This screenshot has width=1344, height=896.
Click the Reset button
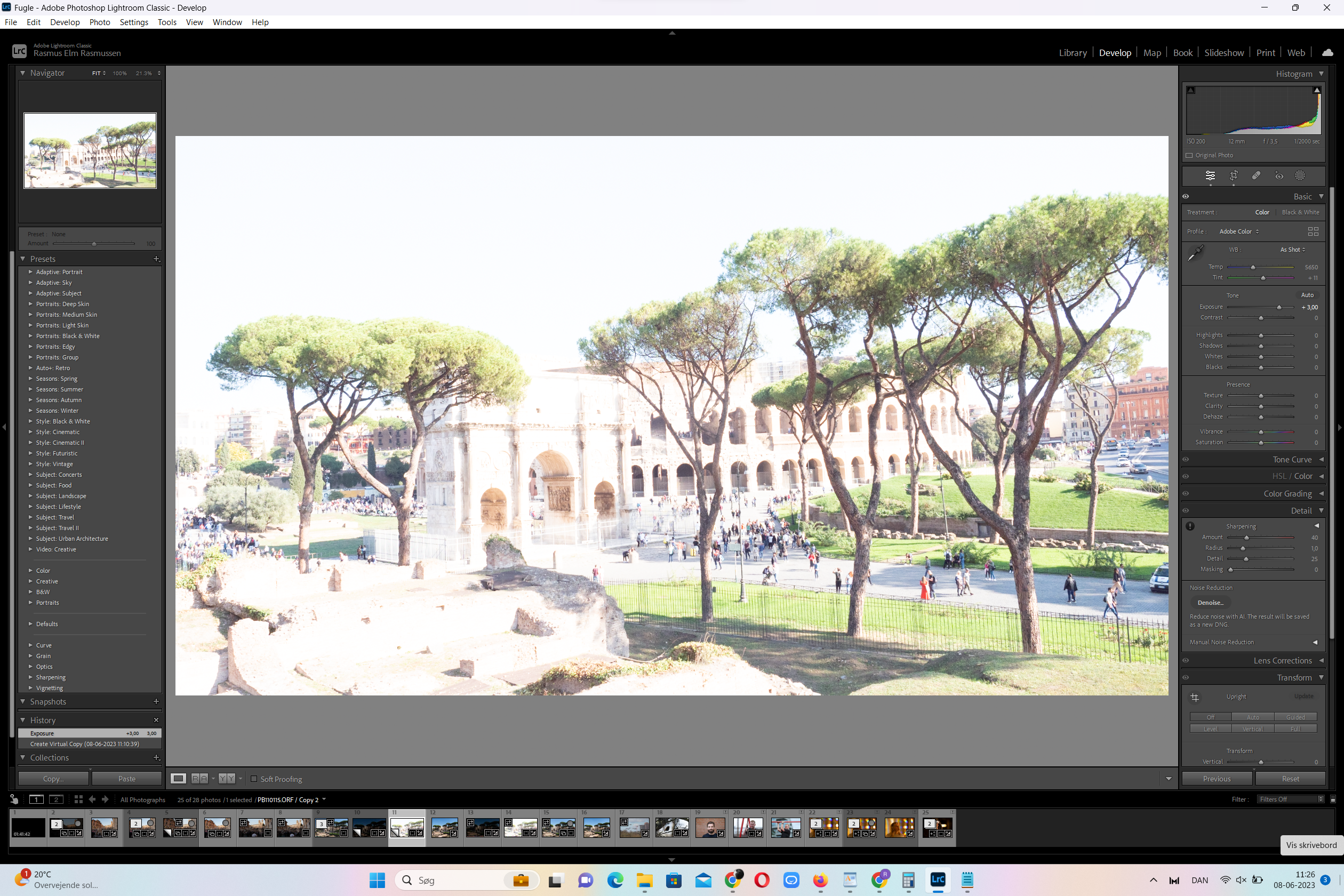tap(1290, 778)
